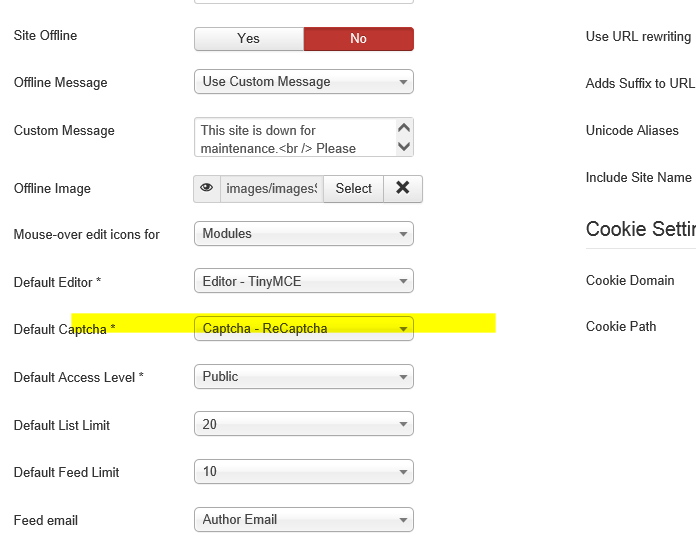
Task: Clear the Offline Image with X button
Action: pos(403,188)
